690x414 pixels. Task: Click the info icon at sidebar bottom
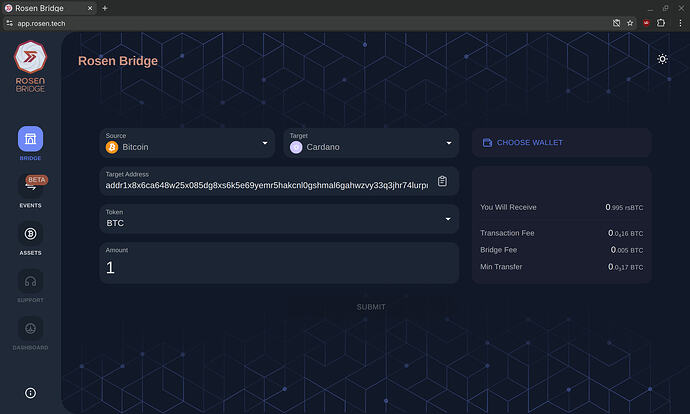30,393
